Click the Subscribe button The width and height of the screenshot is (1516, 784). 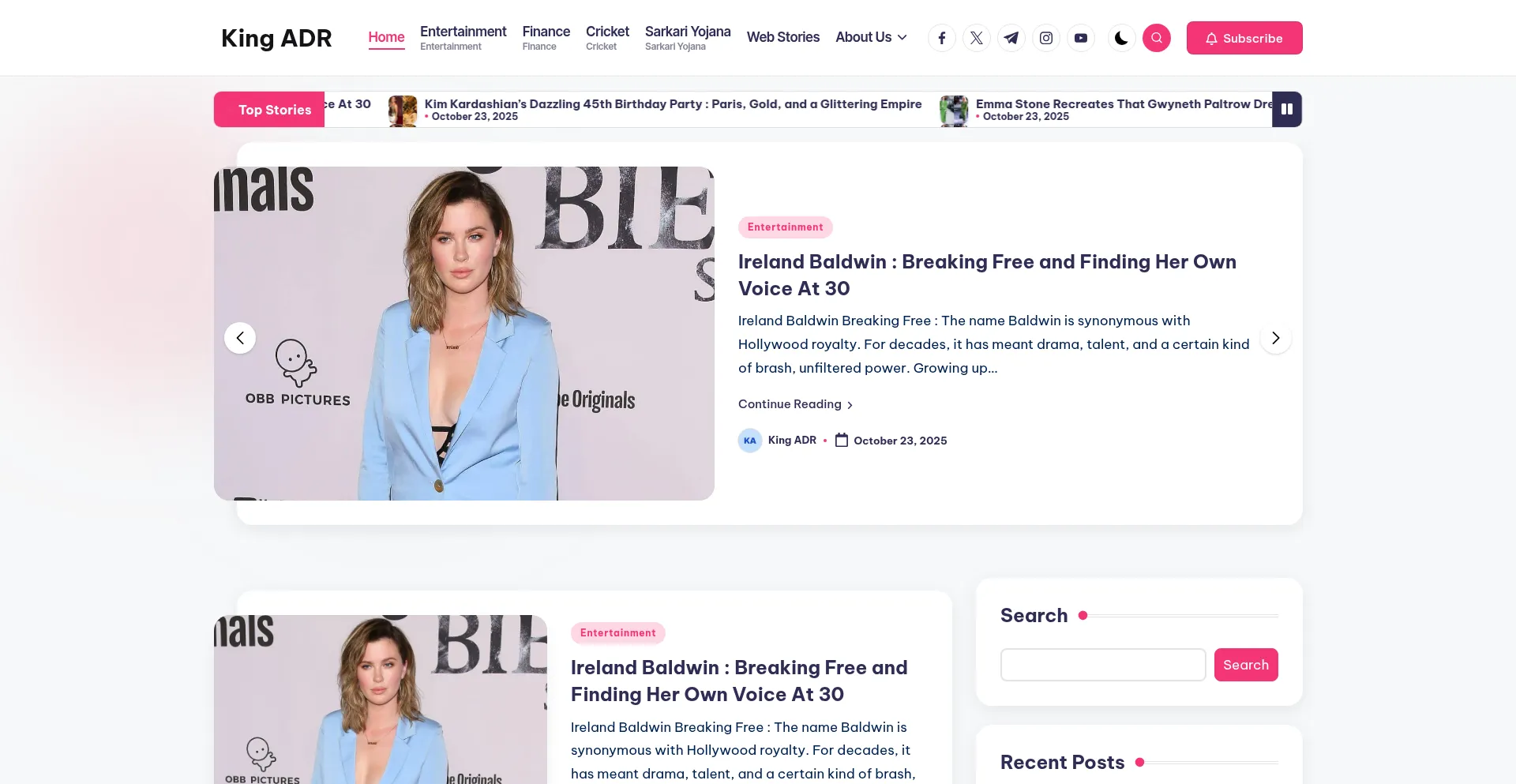point(1244,38)
